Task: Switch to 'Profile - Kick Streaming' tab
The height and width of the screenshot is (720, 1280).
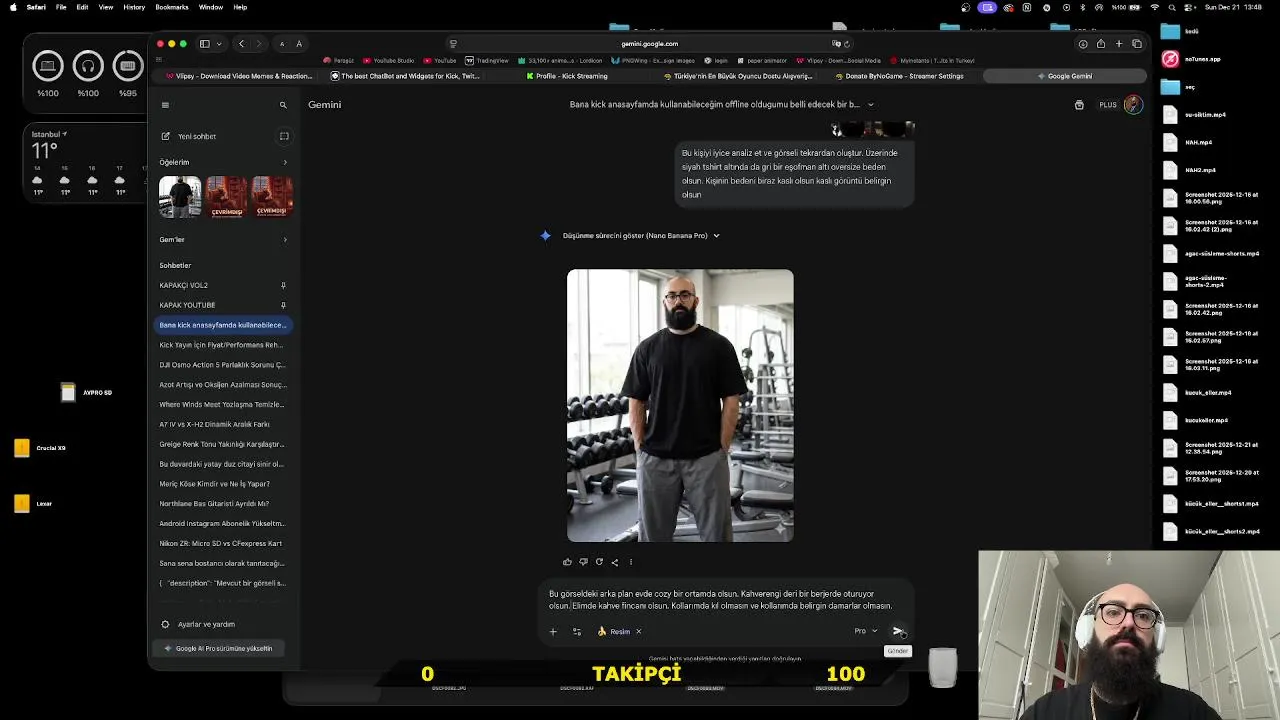Action: [567, 76]
